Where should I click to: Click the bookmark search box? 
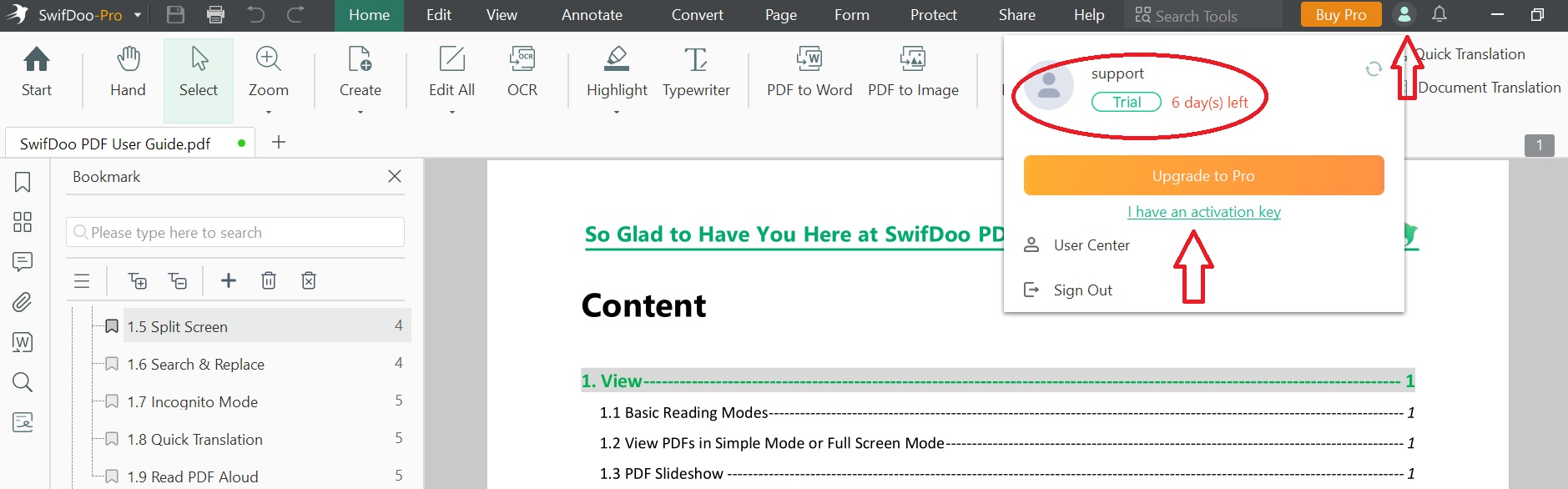235,232
